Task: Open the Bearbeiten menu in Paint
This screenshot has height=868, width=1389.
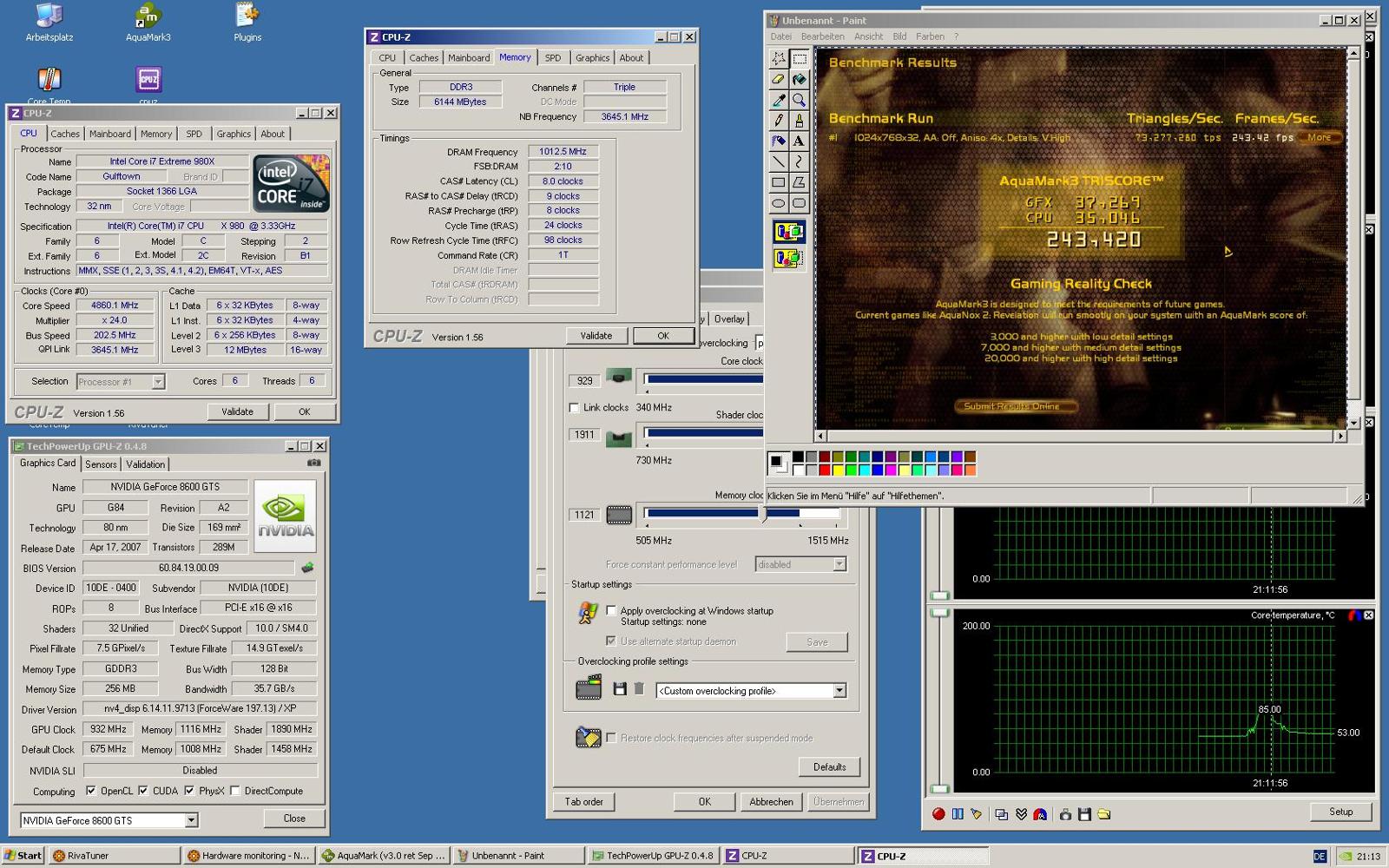Action: tap(822, 36)
